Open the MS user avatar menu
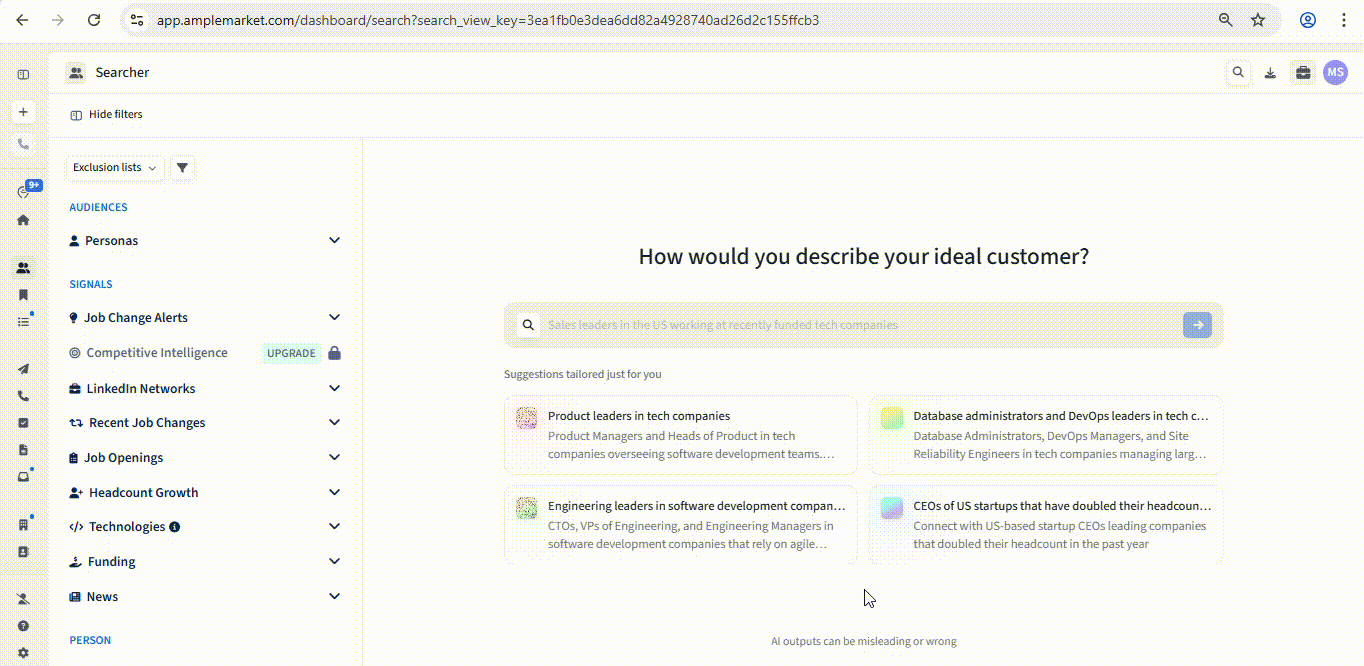Image resolution: width=1364 pixels, height=666 pixels. coord(1335,73)
